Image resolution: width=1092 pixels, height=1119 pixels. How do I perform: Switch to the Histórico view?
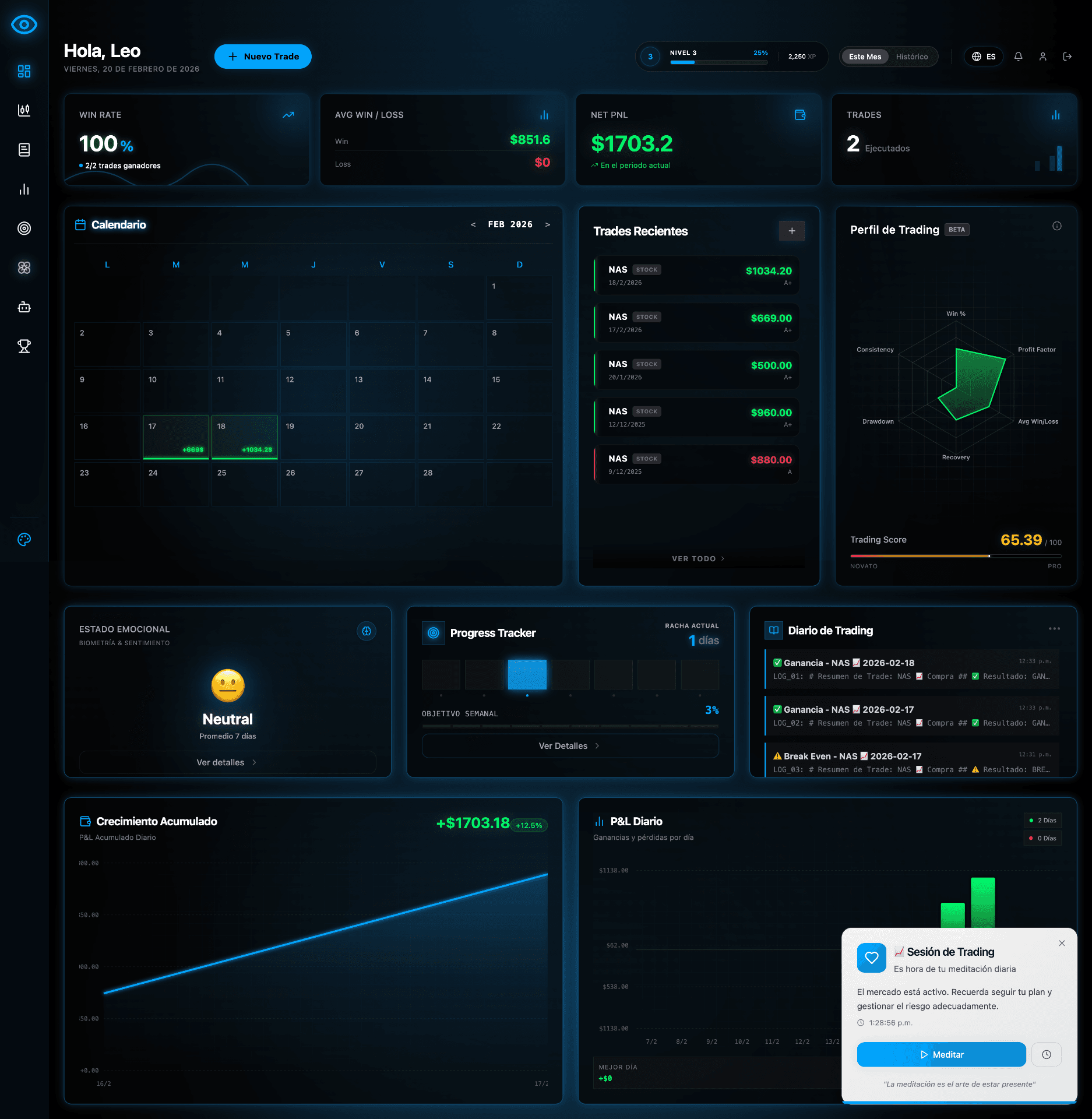(912, 56)
